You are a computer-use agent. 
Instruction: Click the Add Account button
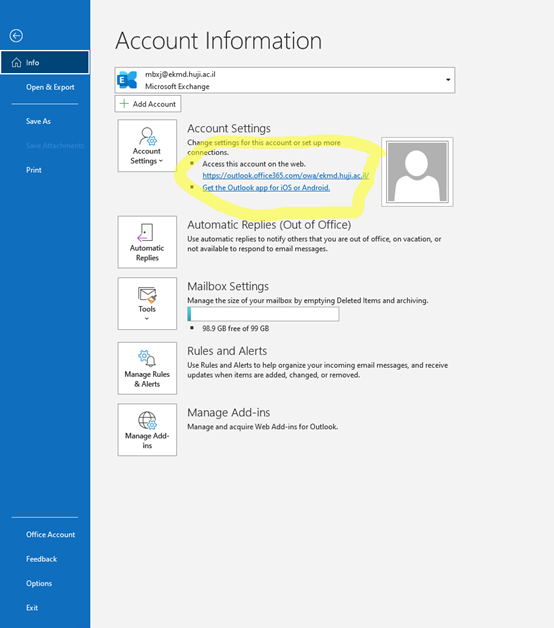click(148, 104)
